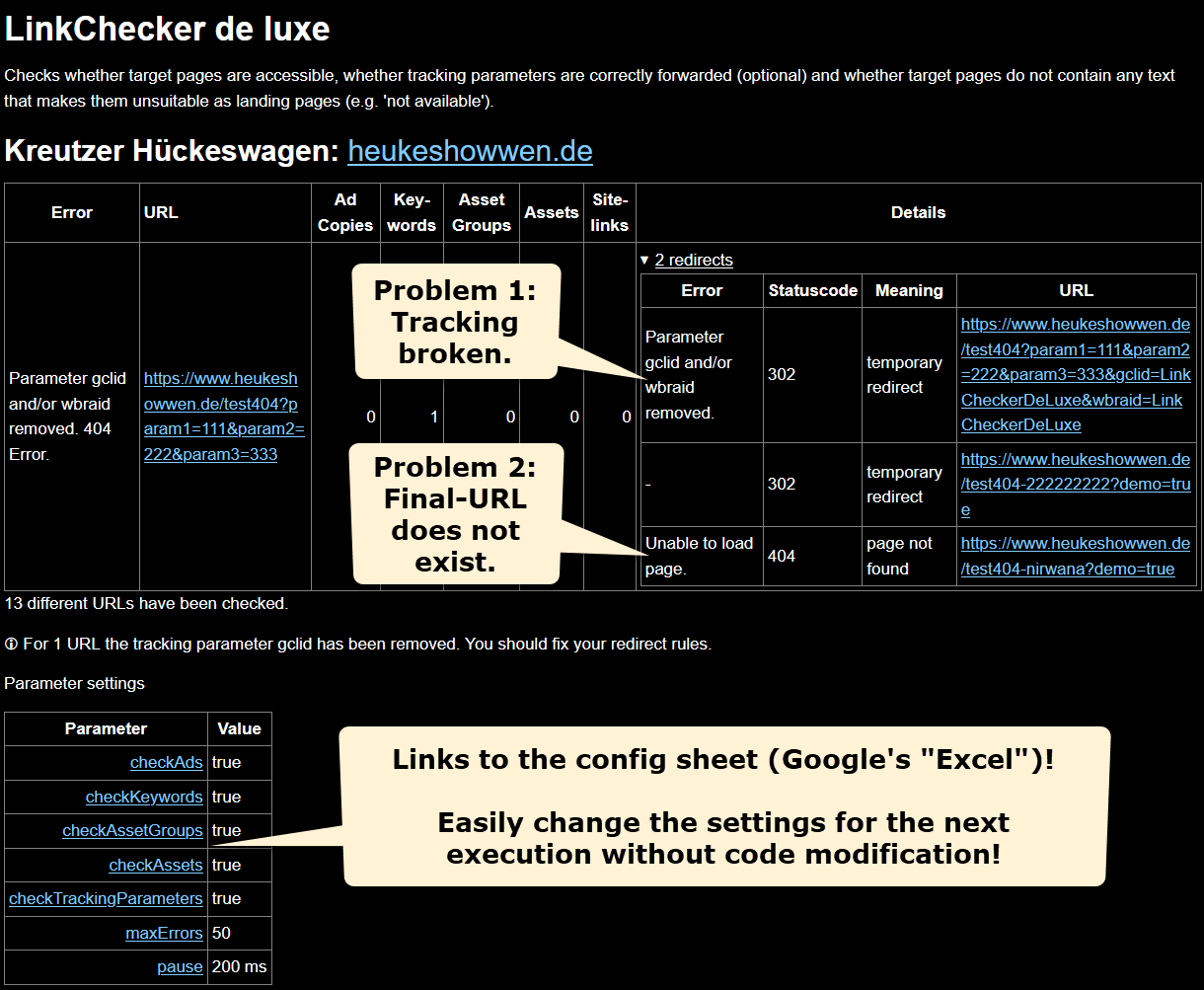
Task: Select the Details column header
Action: tap(918, 212)
